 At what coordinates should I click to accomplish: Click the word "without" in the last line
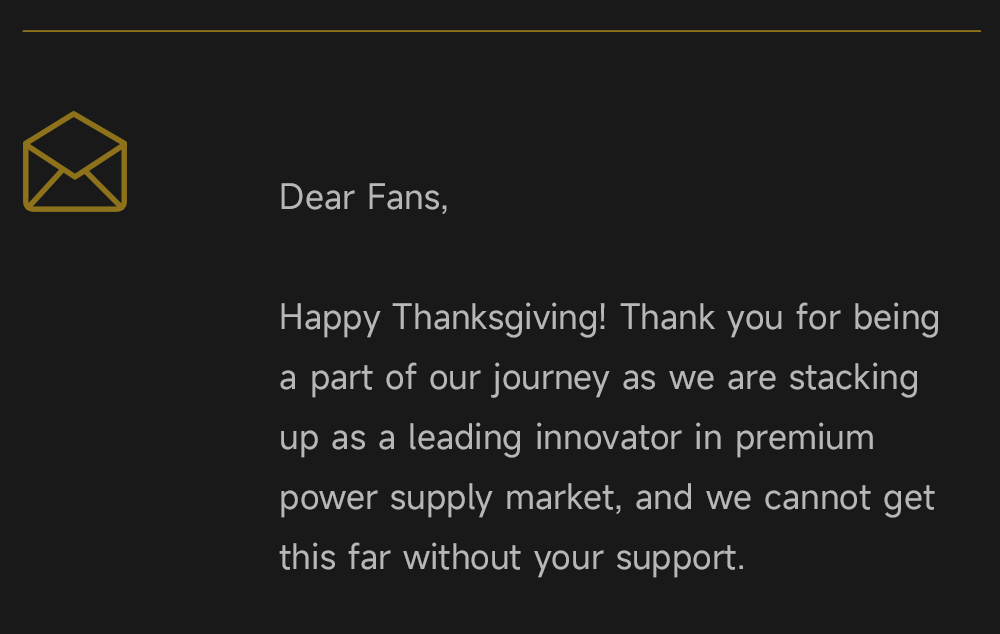[463, 557]
